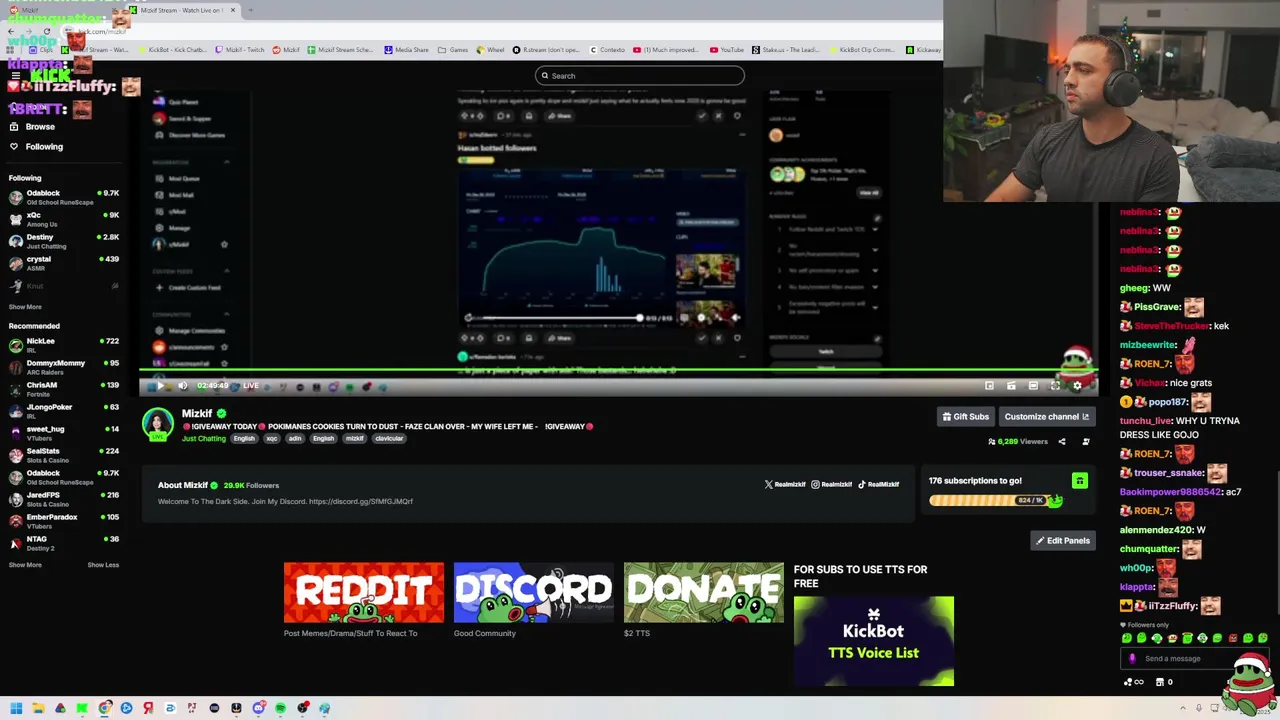Open the KickBot TTS Voice List panel
1280x720 pixels.
874,641
